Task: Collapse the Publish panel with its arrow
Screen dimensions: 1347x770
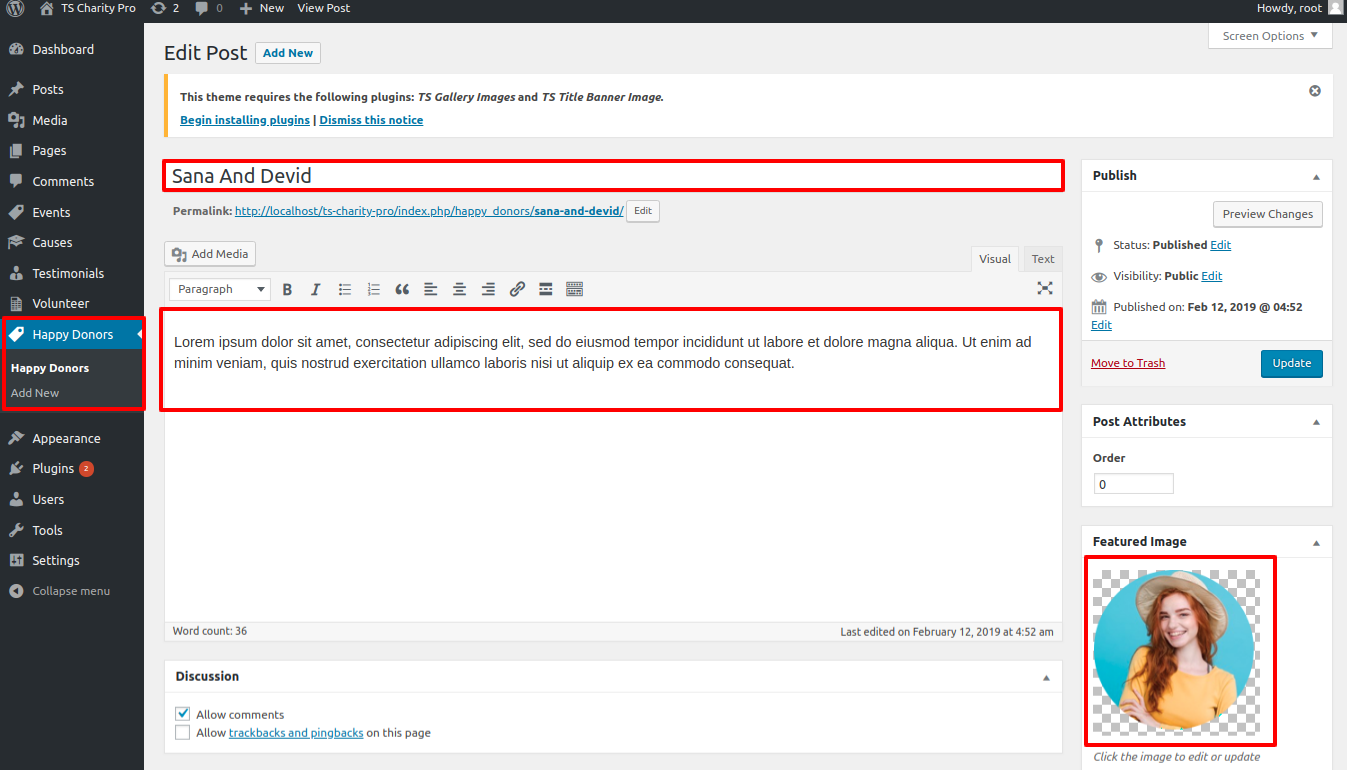Action: (1316, 176)
